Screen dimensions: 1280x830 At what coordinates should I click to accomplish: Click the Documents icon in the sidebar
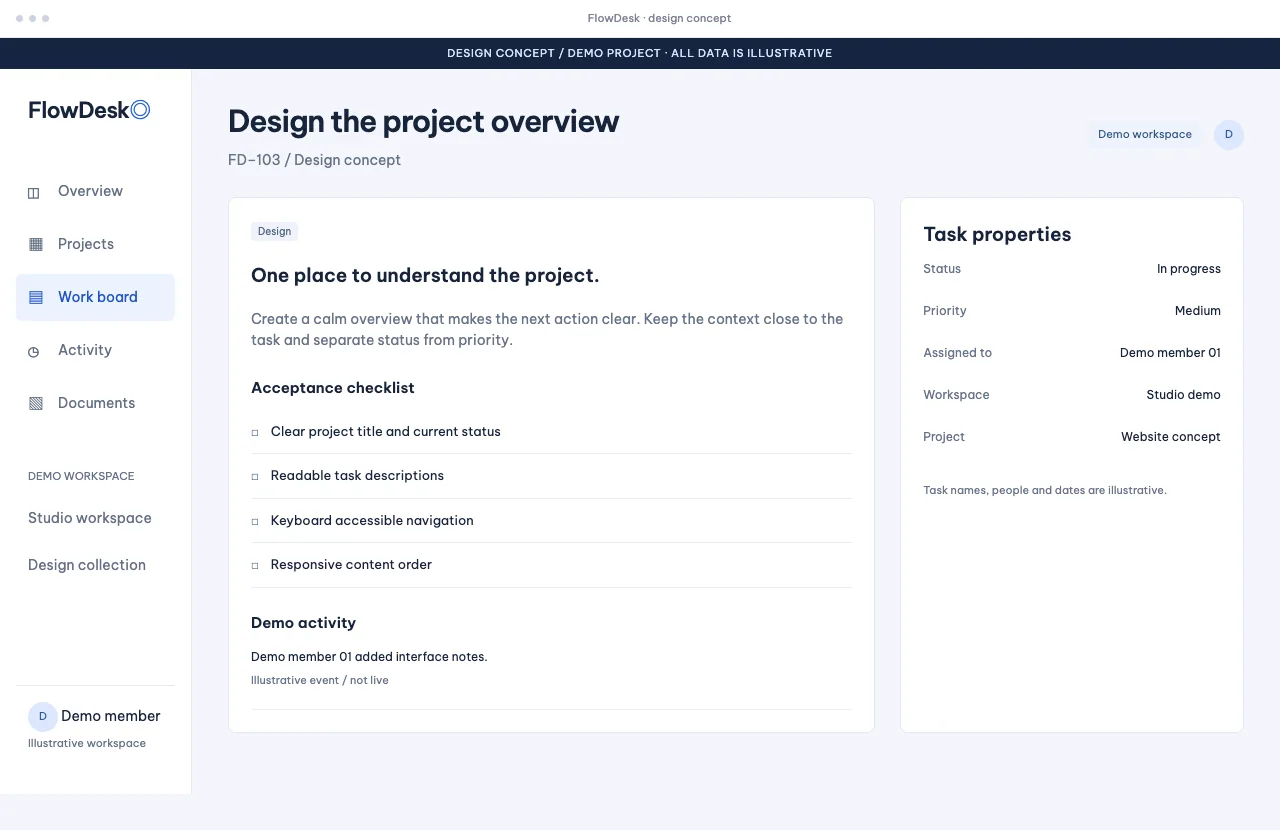[x=36, y=403]
